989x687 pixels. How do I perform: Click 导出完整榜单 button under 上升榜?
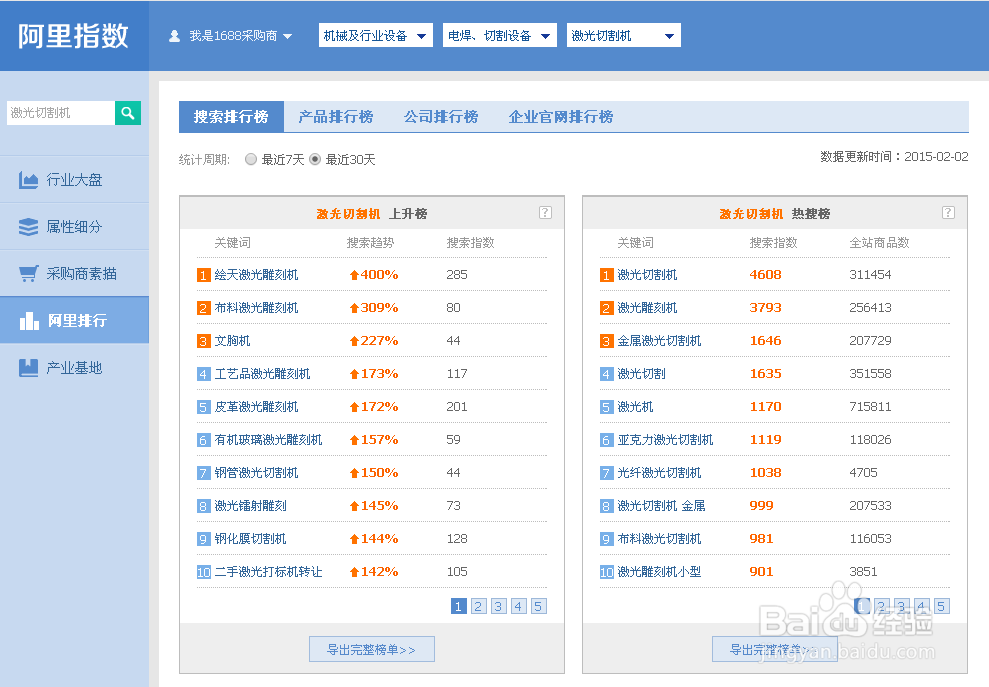[x=372, y=650]
